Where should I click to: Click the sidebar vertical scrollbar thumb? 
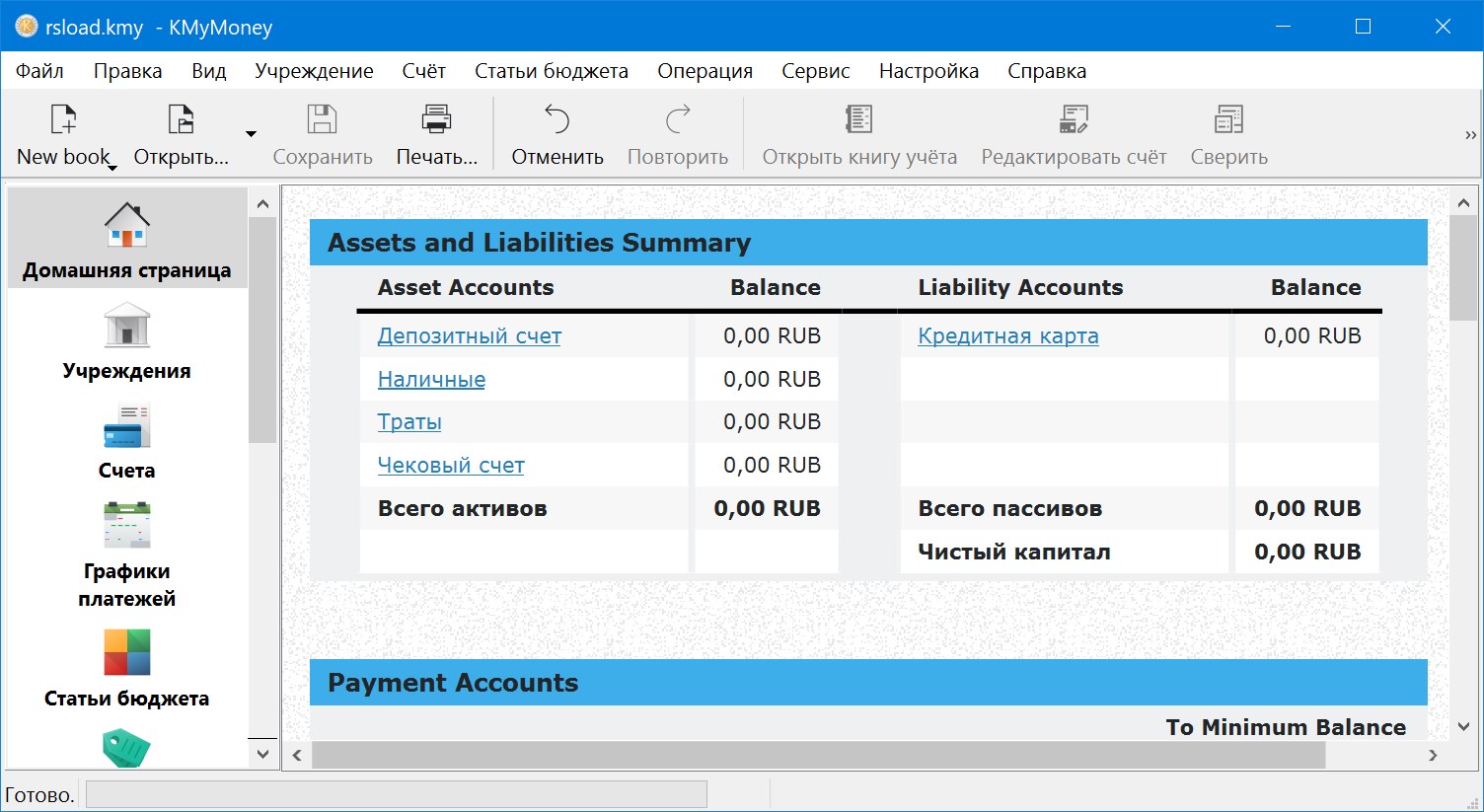pos(262,330)
